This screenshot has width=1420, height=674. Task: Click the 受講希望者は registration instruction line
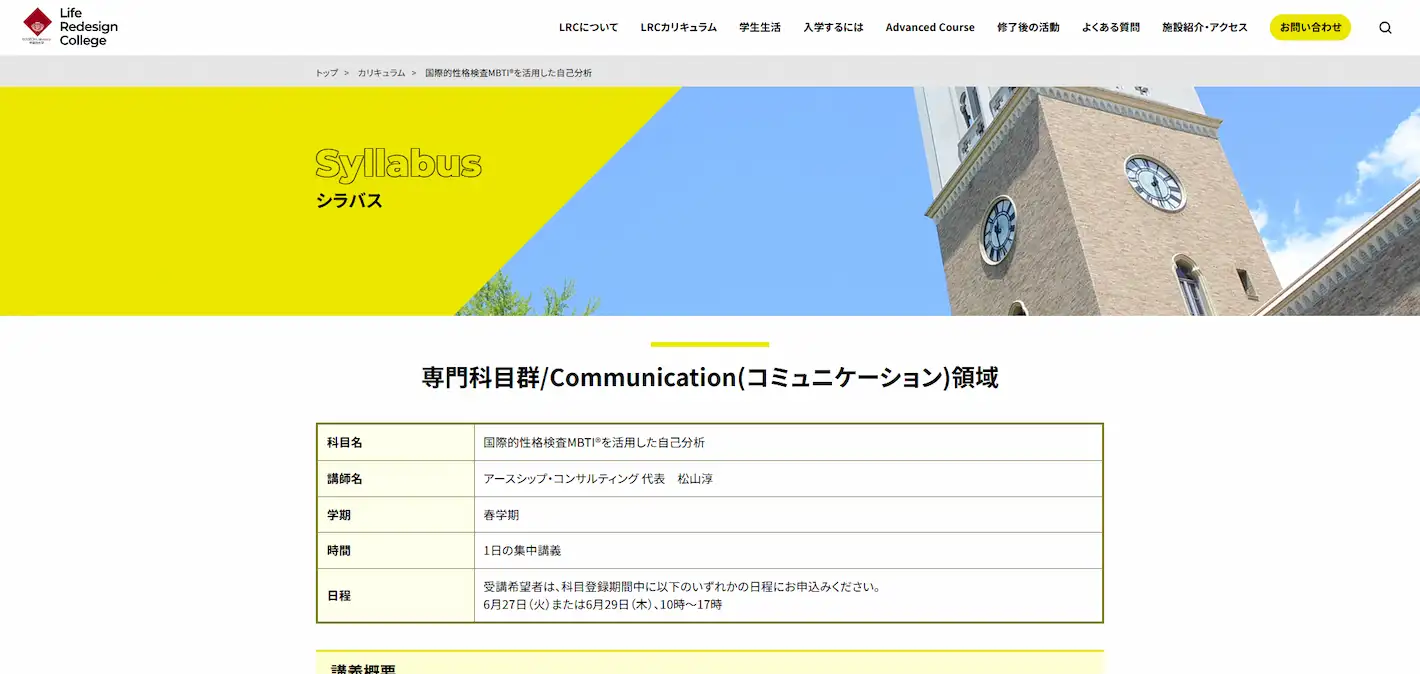pos(682,587)
